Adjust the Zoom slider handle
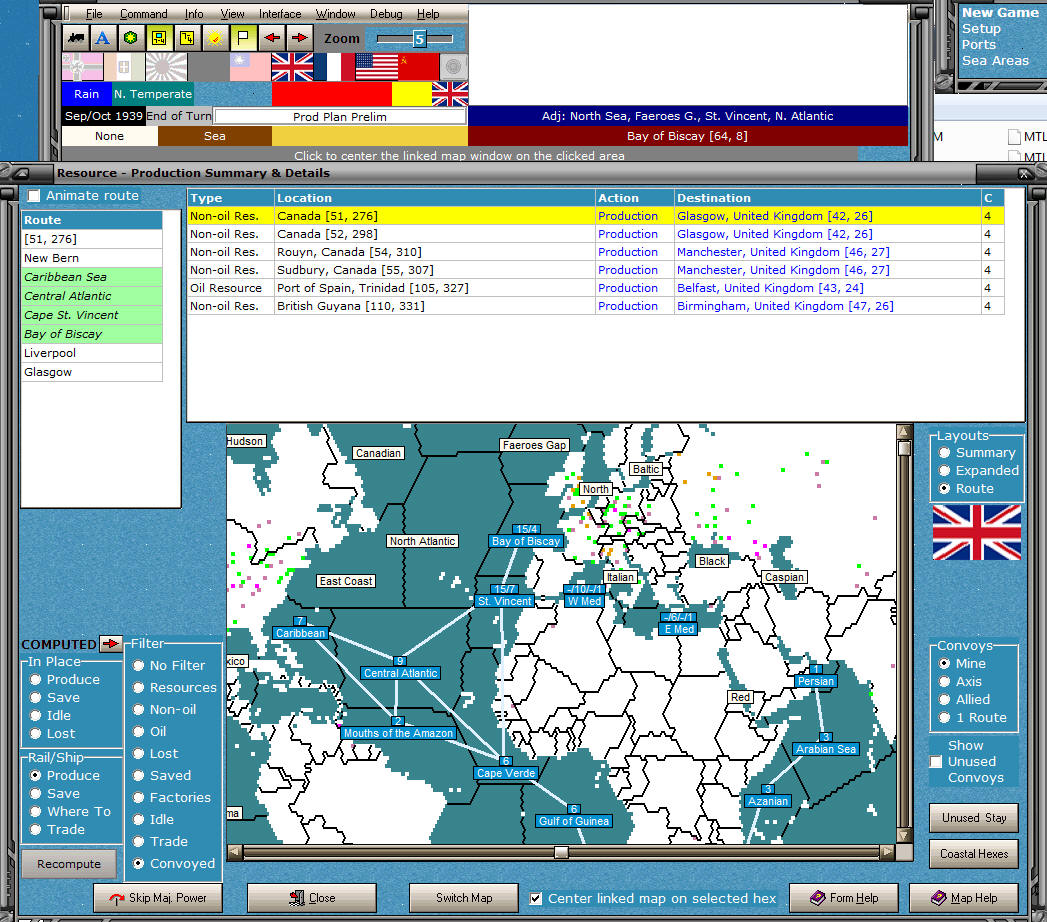 [420, 39]
